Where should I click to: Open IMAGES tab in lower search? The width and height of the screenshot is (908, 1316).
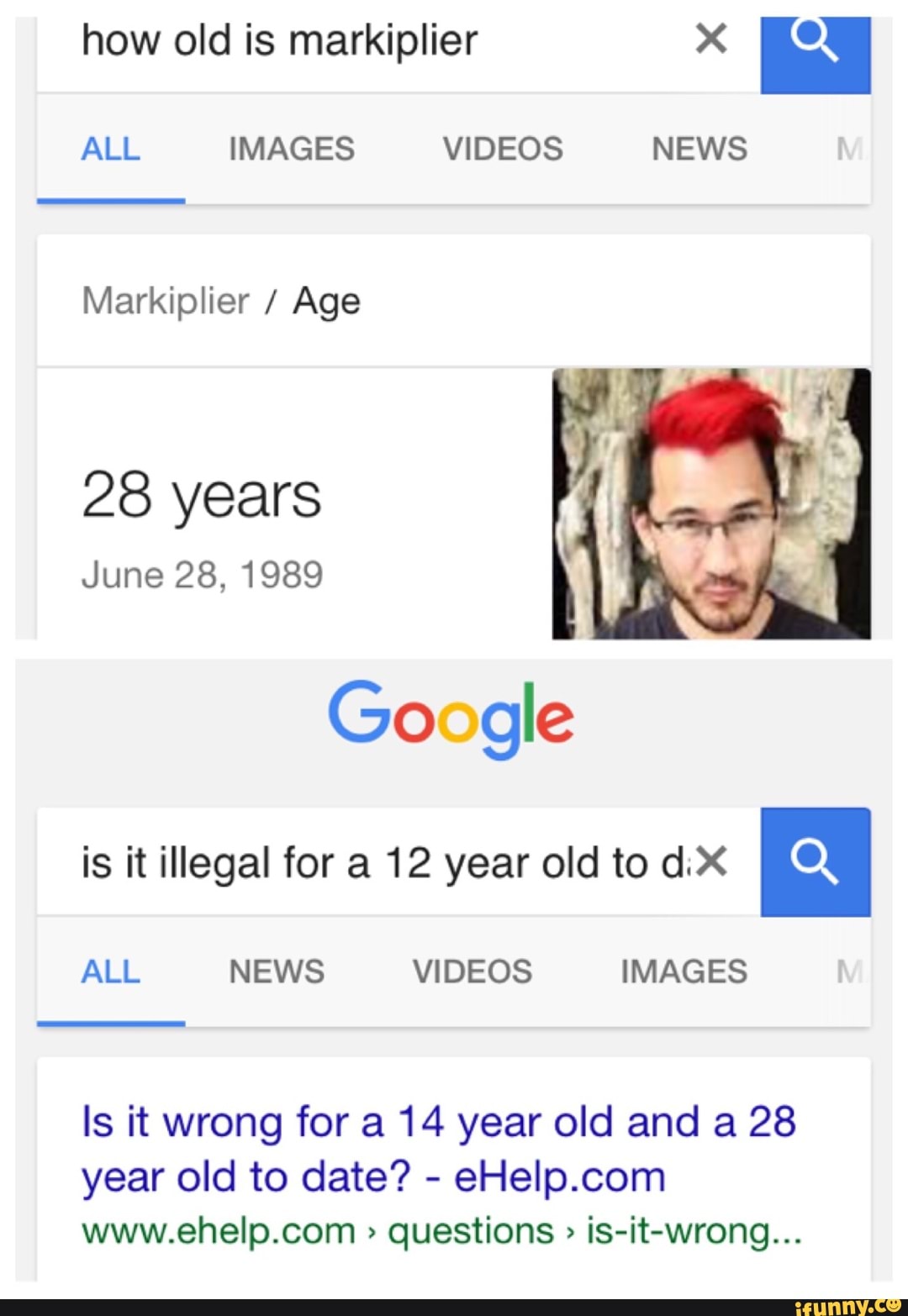point(684,971)
